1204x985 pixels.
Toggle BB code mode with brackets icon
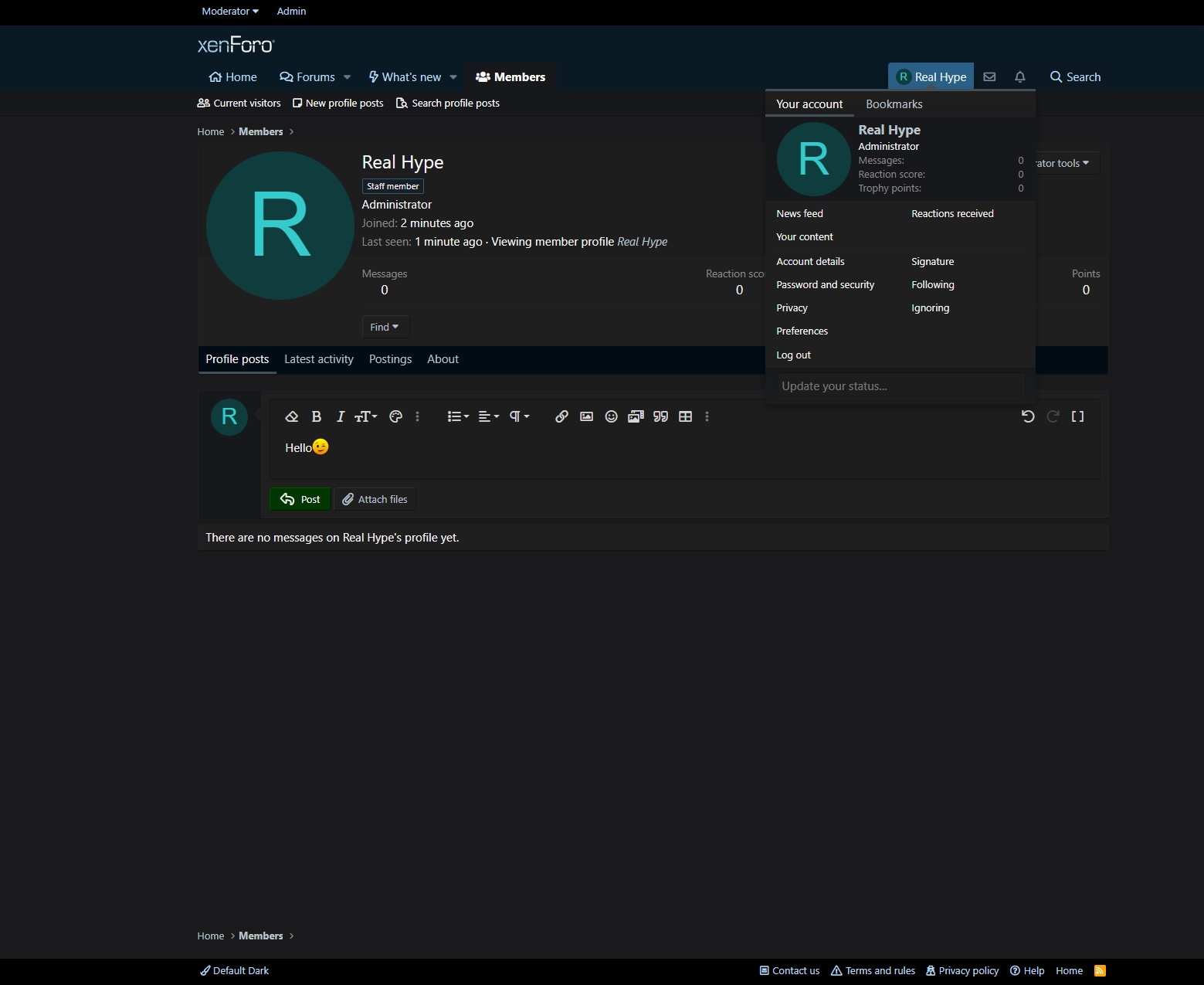point(1077,416)
